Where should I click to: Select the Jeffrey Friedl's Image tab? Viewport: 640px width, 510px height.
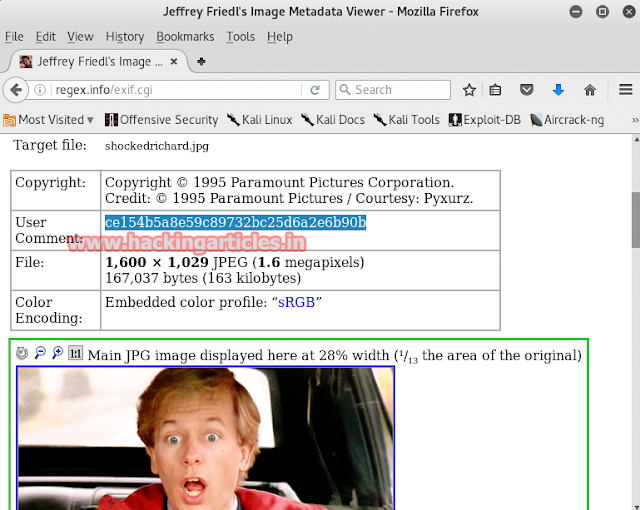pyautogui.click(x=98, y=62)
